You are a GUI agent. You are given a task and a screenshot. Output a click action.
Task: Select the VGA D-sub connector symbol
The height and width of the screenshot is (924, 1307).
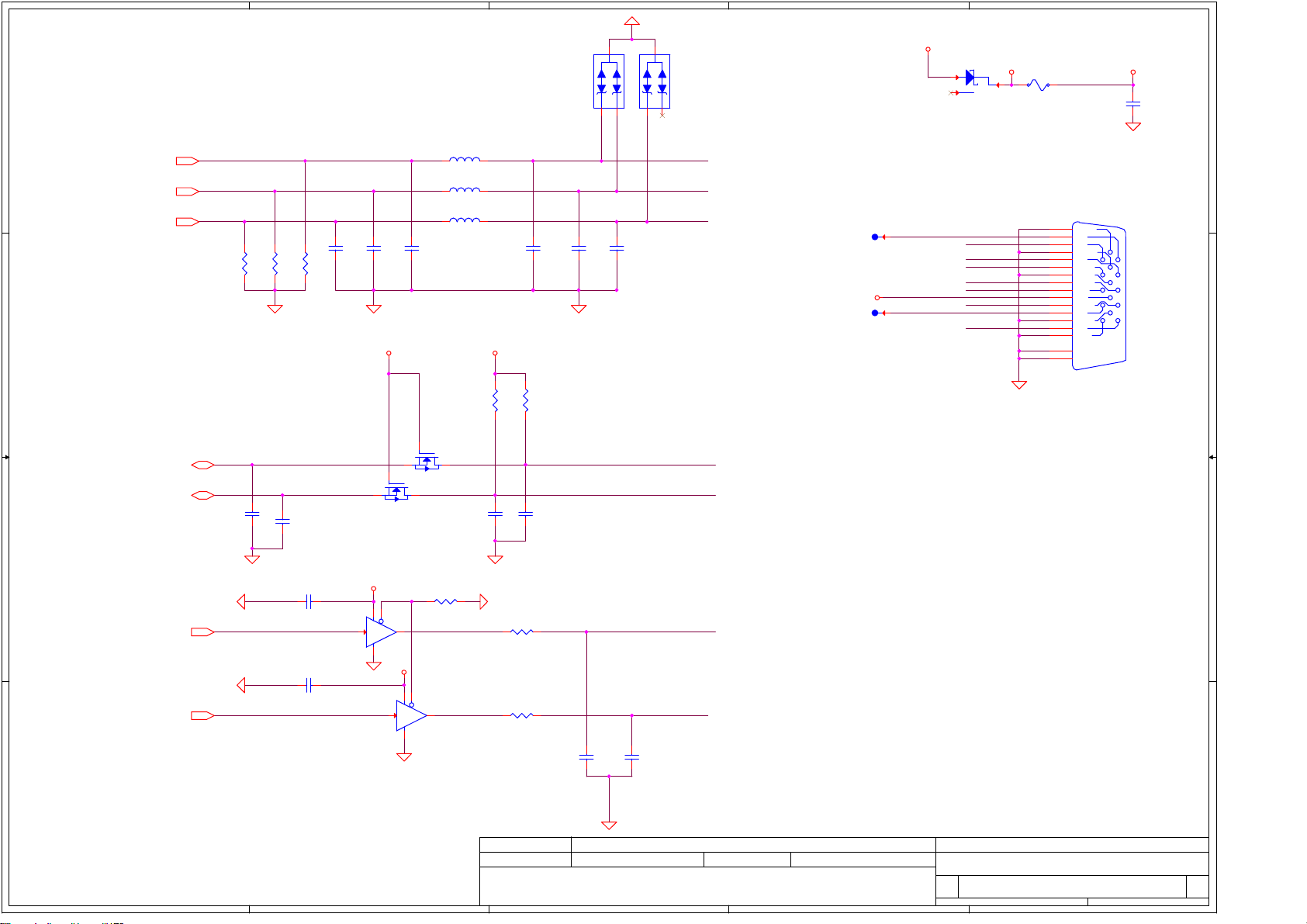(x=1099, y=296)
